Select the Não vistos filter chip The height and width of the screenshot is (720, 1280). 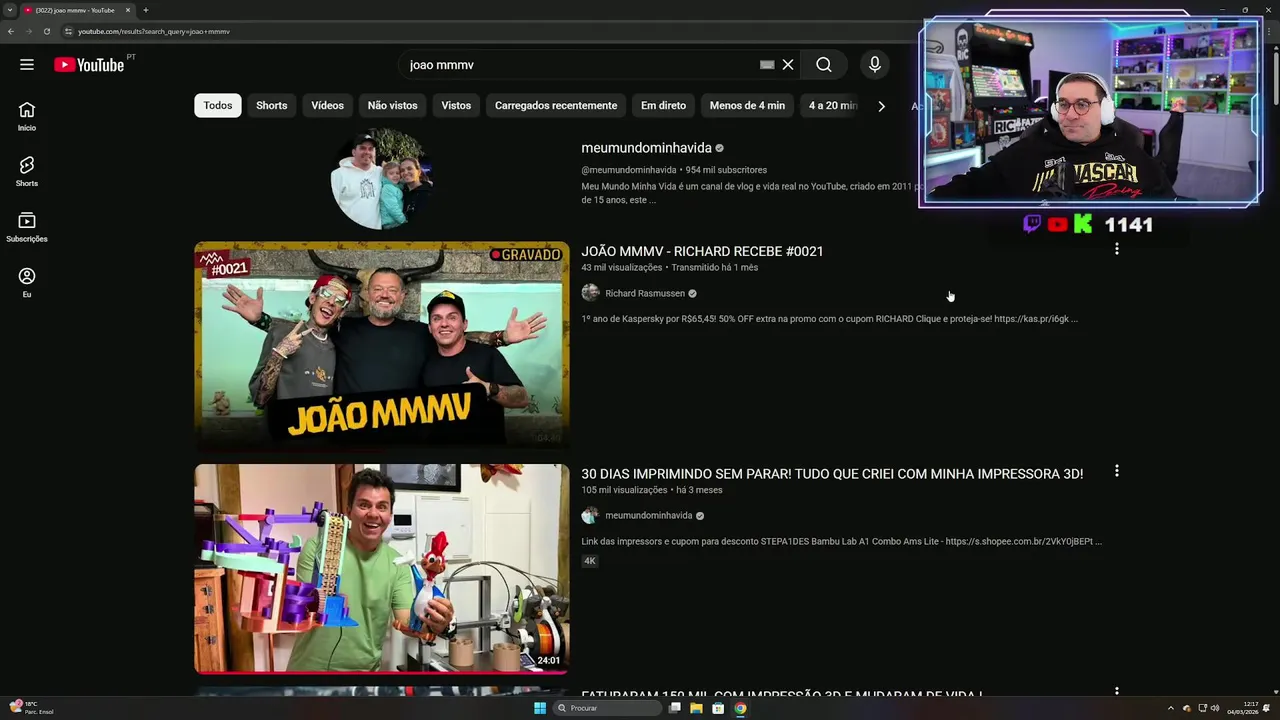[392, 105]
